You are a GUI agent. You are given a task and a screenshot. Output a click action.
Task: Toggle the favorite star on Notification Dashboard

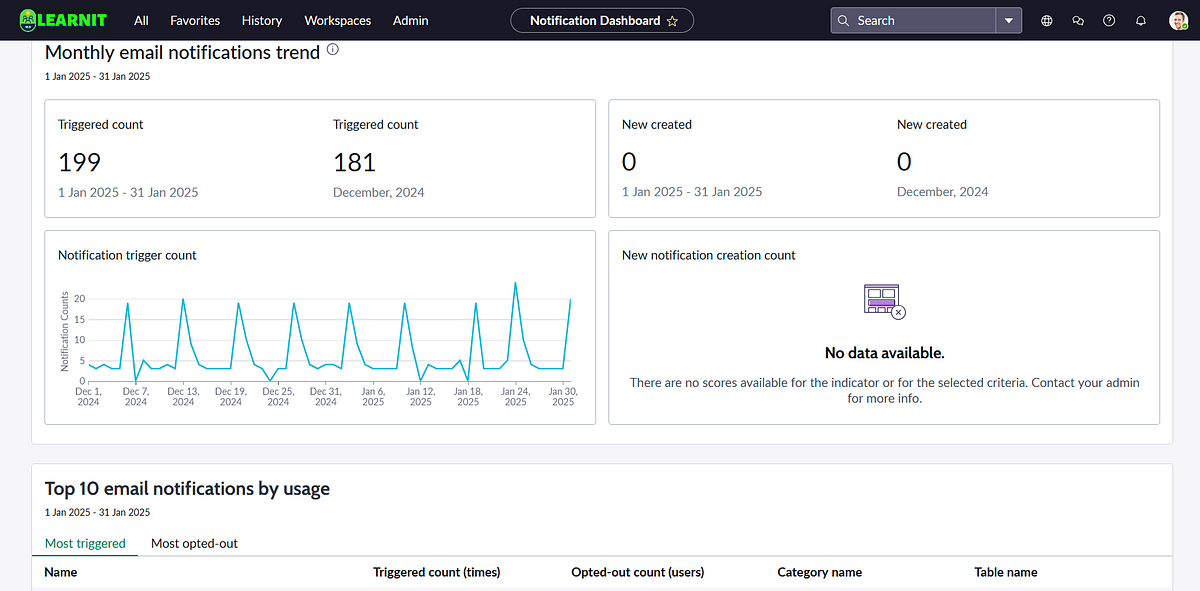point(673,20)
